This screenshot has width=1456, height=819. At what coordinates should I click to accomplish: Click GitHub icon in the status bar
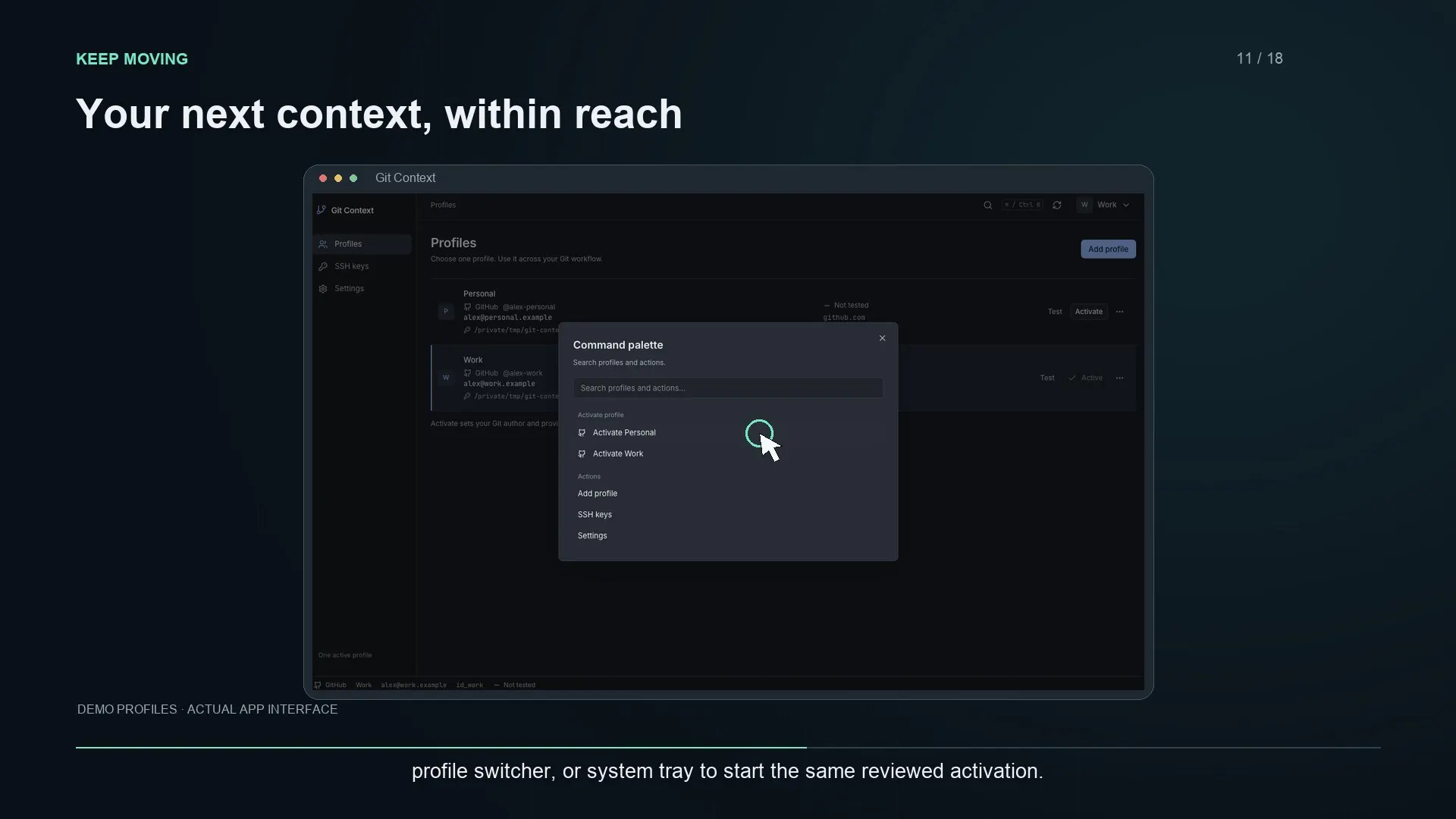tap(318, 685)
